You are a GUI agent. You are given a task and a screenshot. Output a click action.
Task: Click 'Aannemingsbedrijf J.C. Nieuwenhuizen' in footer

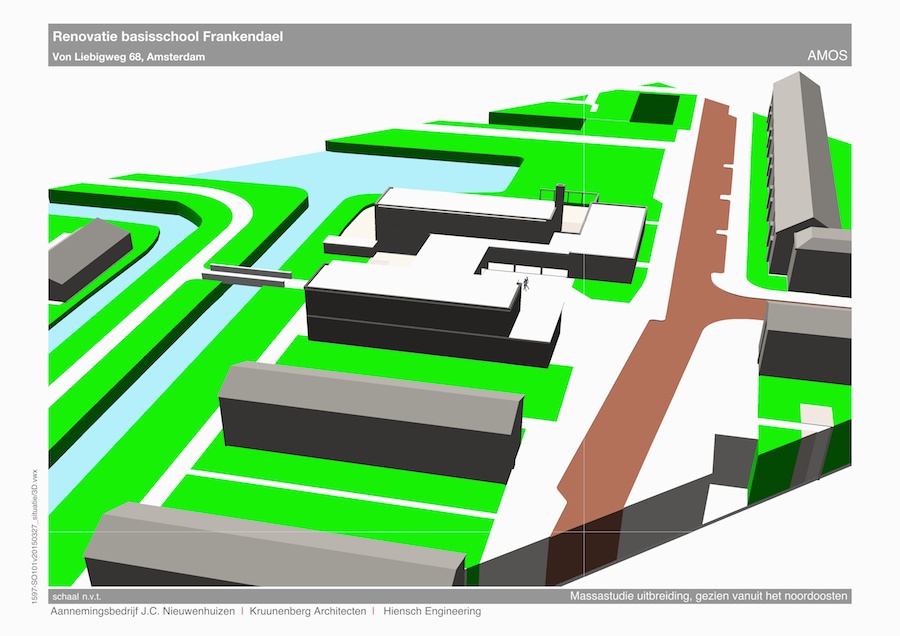[x=141, y=611]
